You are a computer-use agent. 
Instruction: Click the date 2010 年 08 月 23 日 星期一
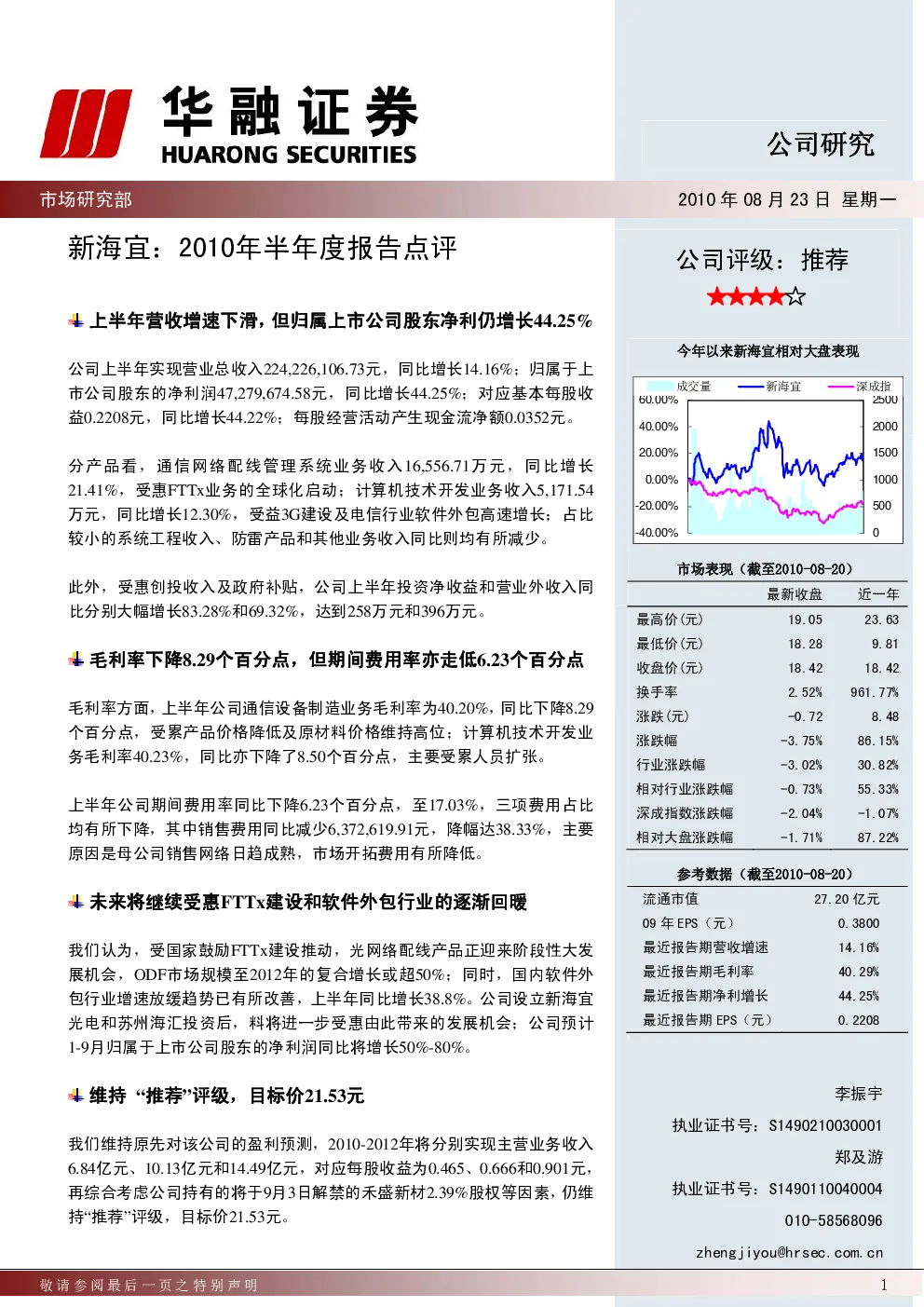click(787, 199)
